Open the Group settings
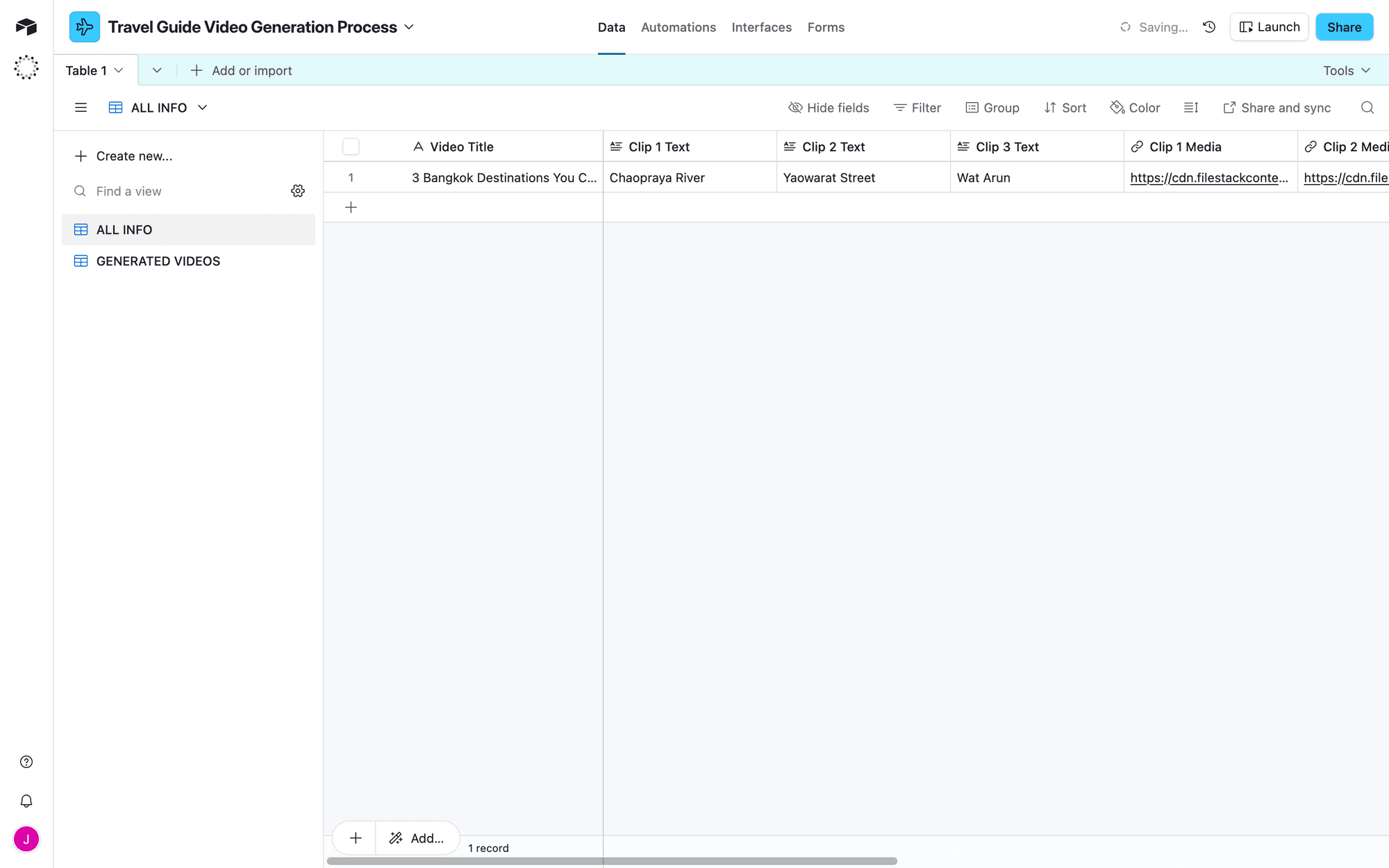Screen dimensions: 1389x868 (x=992, y=108)
